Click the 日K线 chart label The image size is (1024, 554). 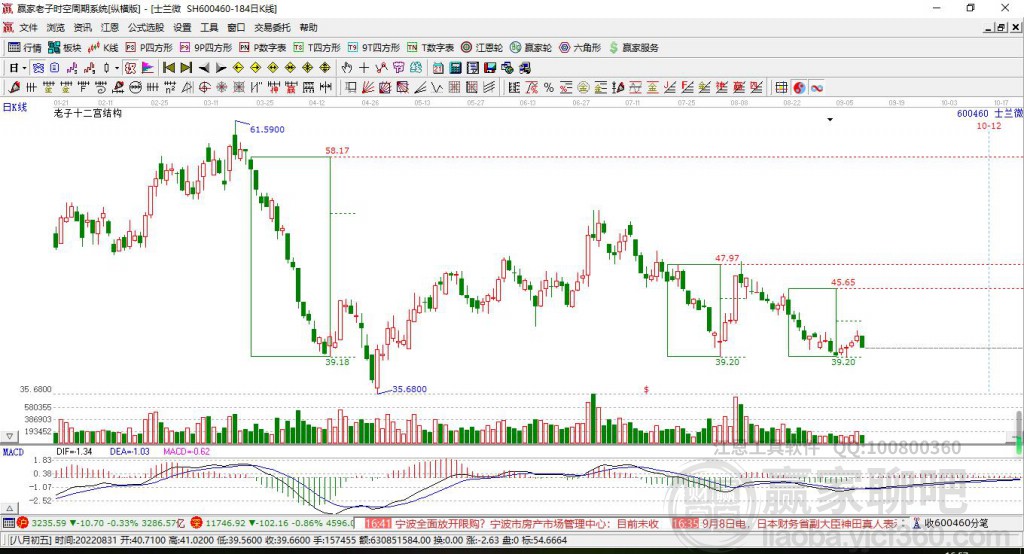point(15,107)
